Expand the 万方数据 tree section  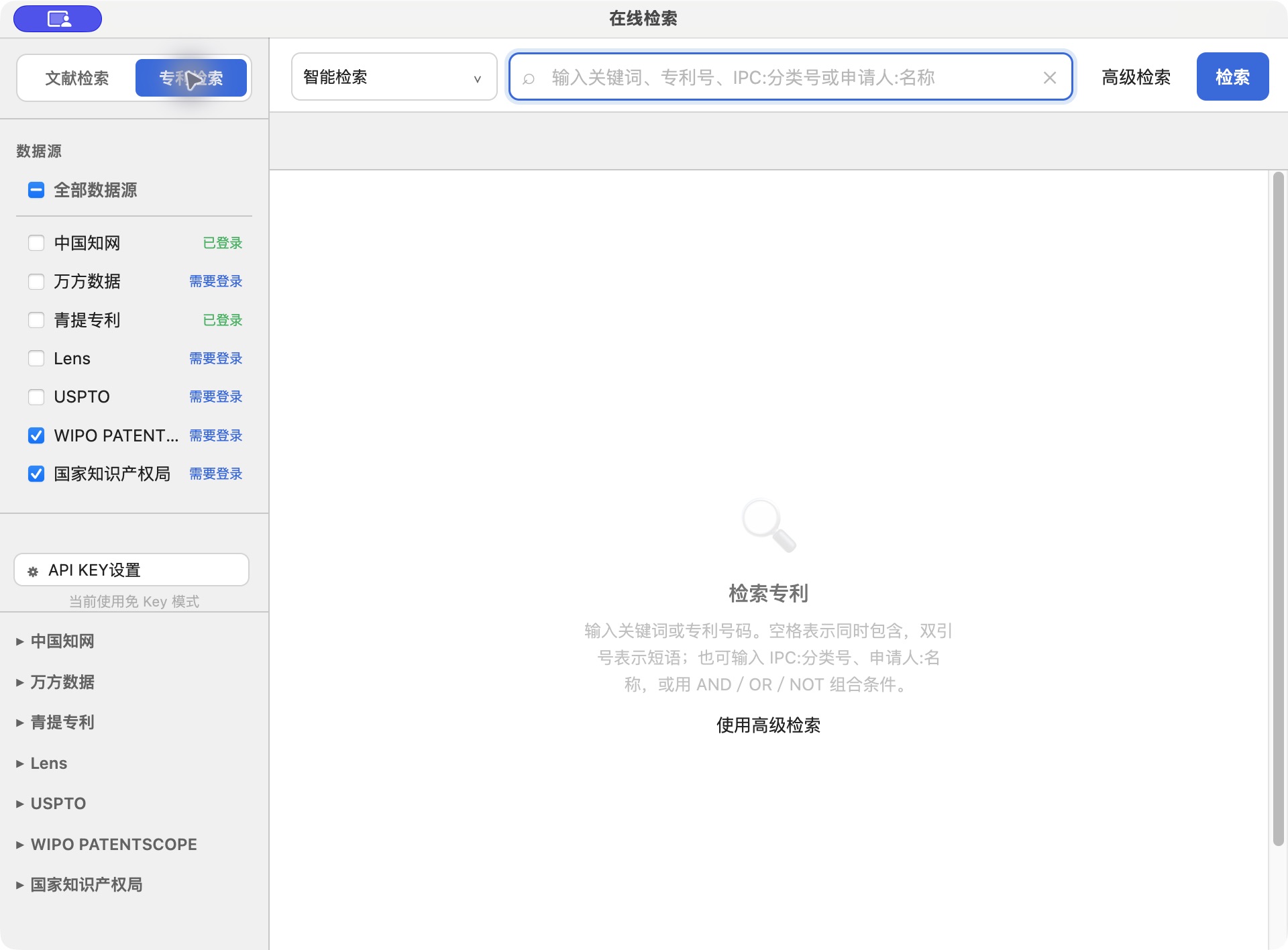[19, 683]
